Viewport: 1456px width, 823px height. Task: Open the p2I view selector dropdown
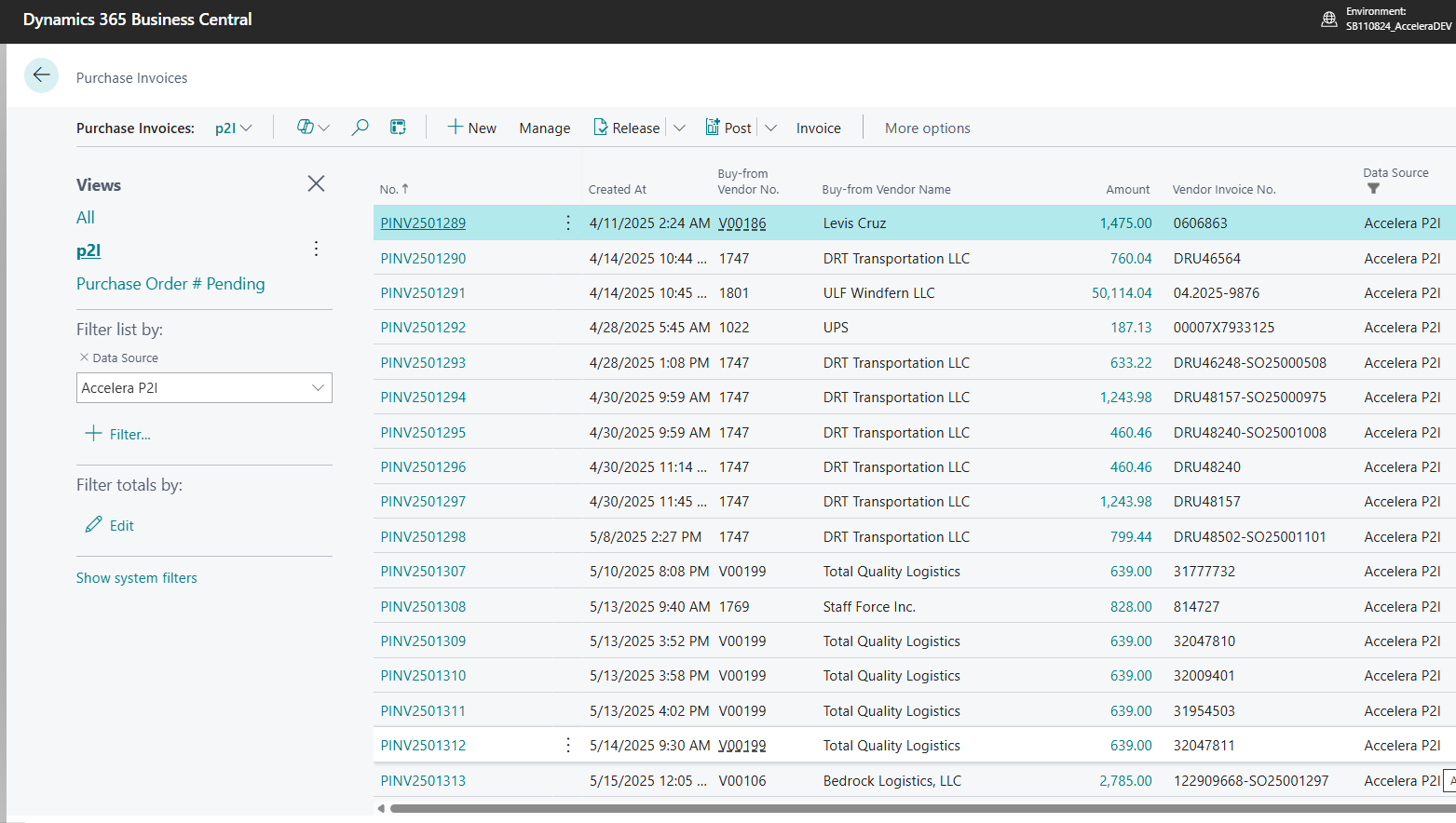[x=234, y=128]
